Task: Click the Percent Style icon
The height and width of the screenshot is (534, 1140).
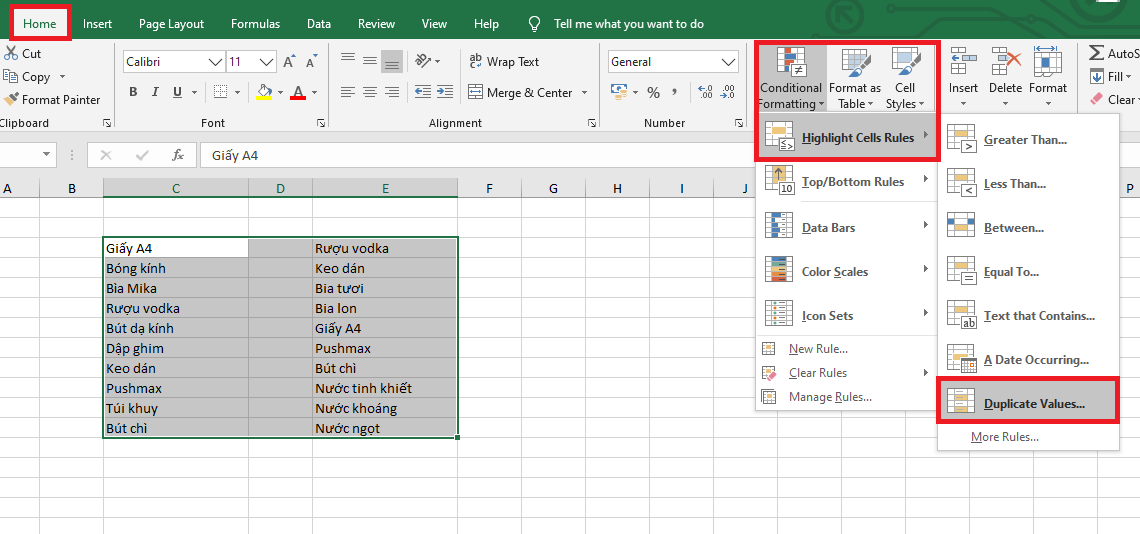Action: coord(653,93)
